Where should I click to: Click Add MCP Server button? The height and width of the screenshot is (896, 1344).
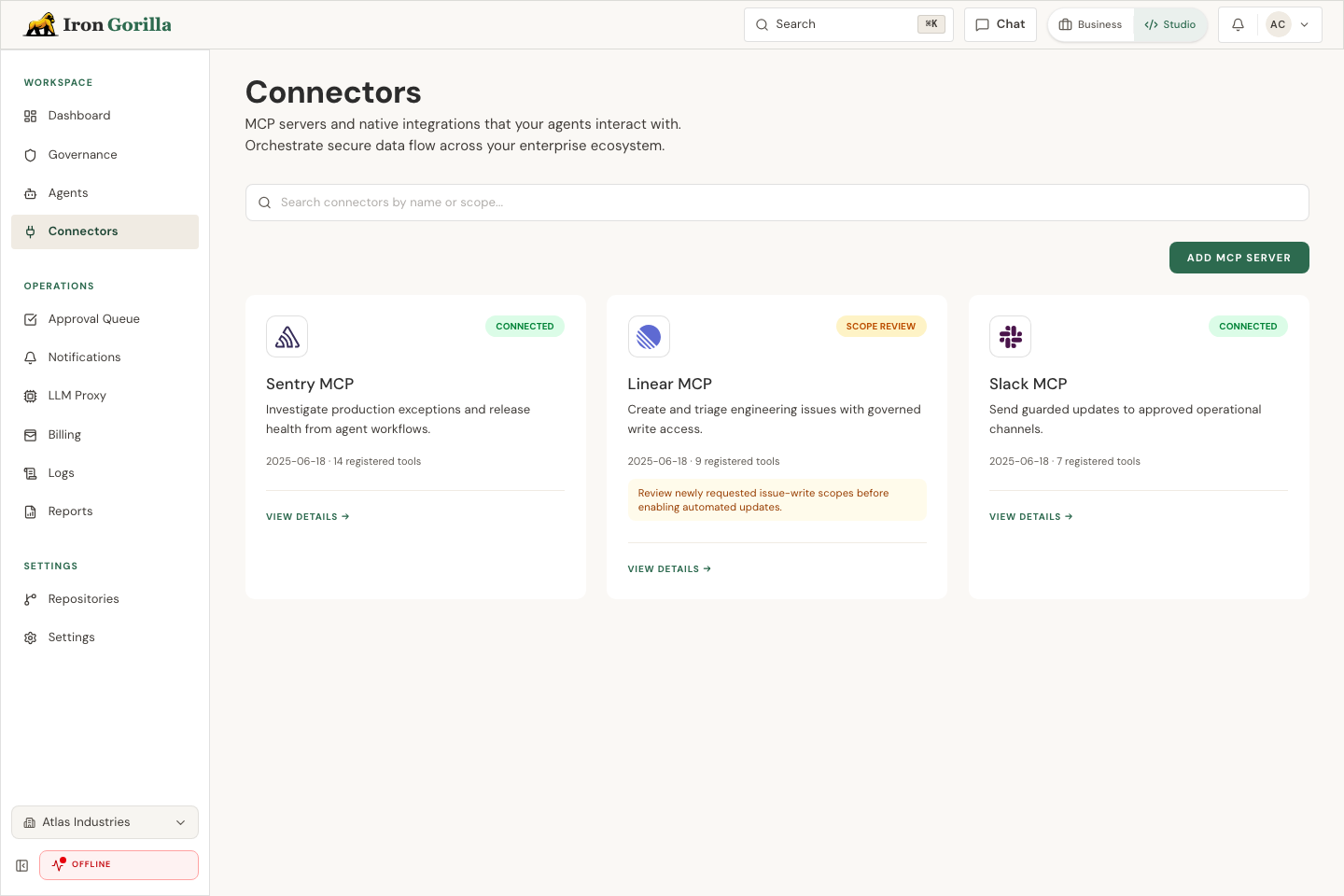click(1239, 258)
